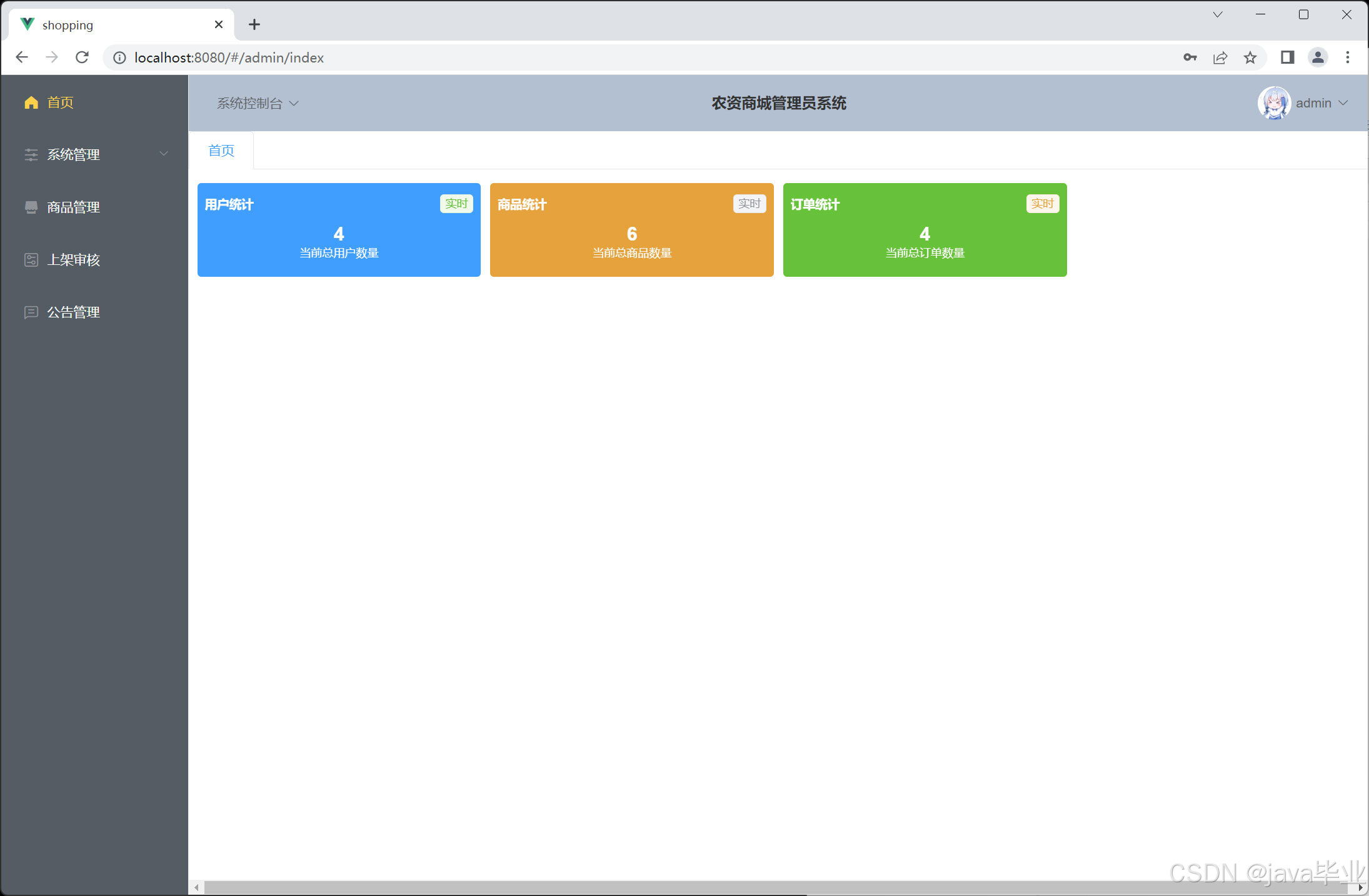This screenshot has height=896, width=1369.
Task: Click the 上架审核 review icon
Action: click(31, 259)
